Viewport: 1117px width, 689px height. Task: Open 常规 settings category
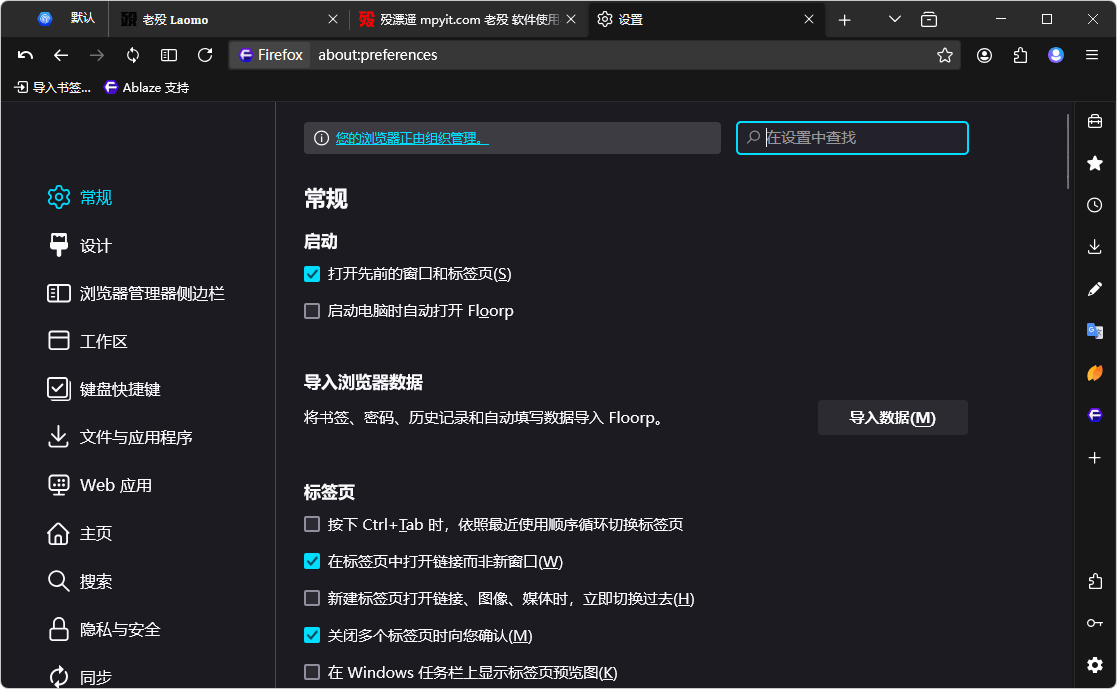(x=80, y=197)
